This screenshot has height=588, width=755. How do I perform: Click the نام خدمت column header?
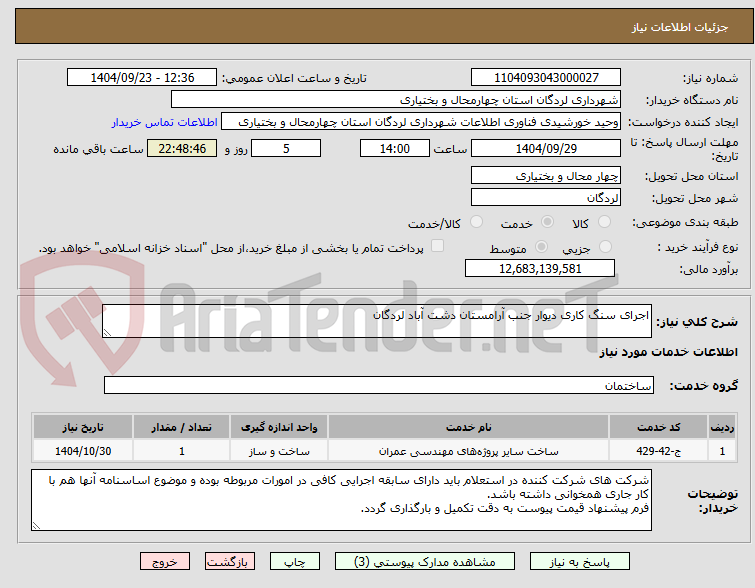468,427
